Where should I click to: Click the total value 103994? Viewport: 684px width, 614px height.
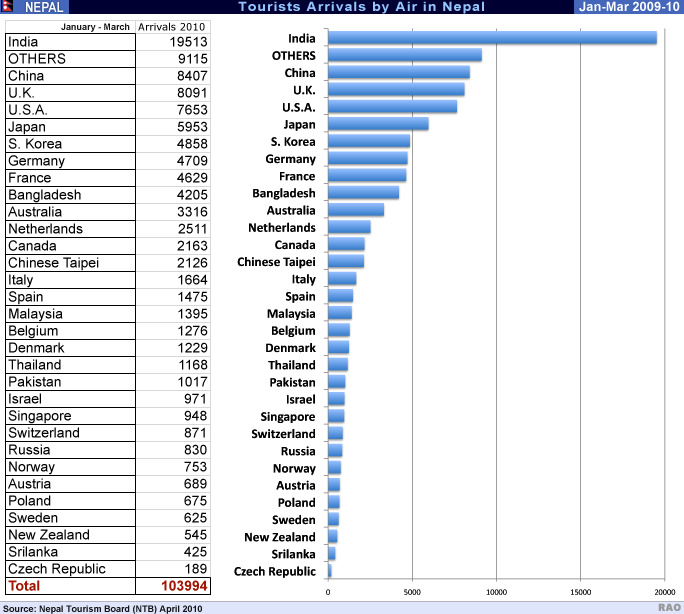[x=184, y=586]
